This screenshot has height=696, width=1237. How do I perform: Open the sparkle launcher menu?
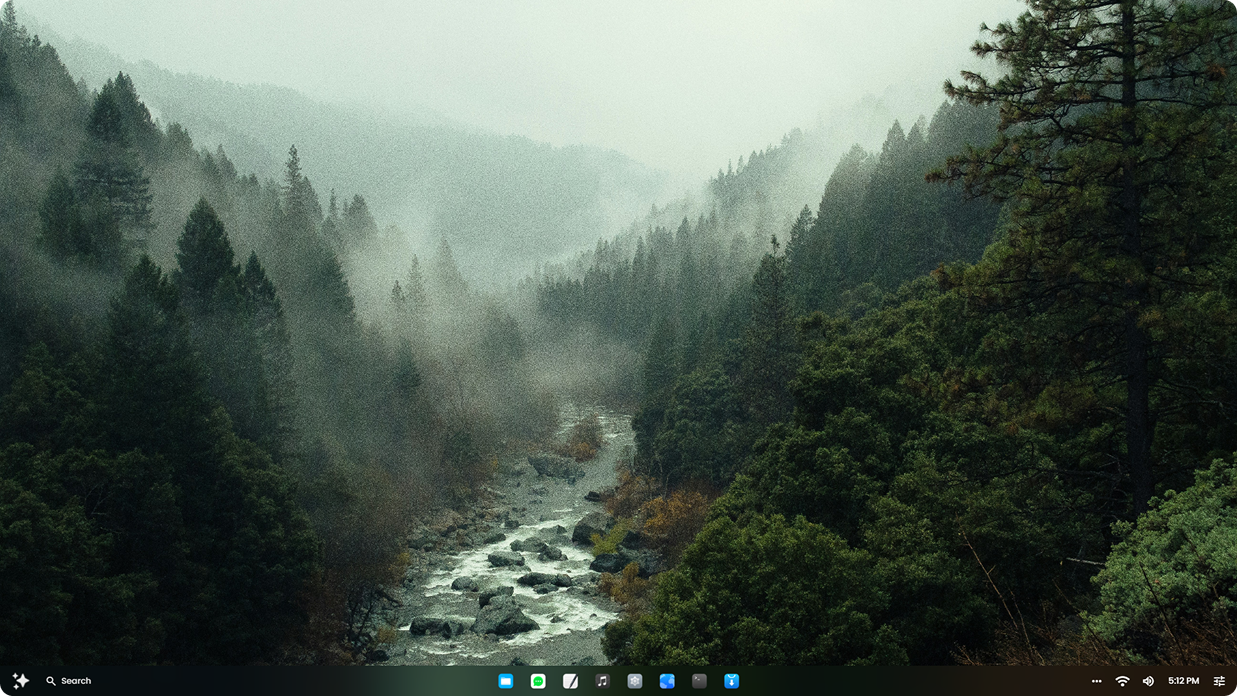(x=20, y=681)
